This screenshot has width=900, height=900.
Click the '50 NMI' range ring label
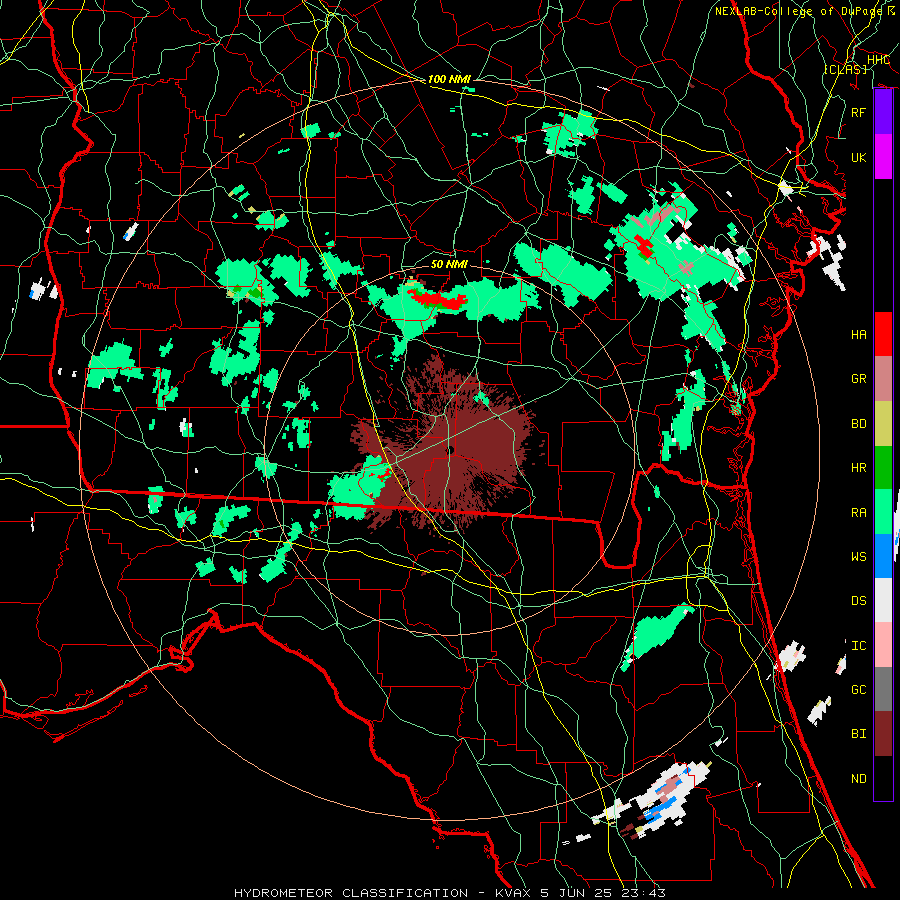click(449, 264)
